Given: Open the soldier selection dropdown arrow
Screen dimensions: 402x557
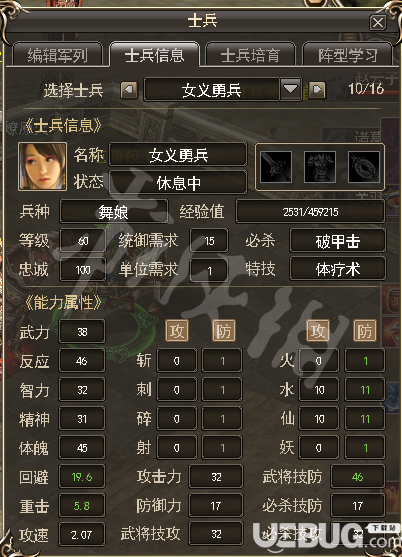Looking at the screenshot, I should click(x=291, y=89).
